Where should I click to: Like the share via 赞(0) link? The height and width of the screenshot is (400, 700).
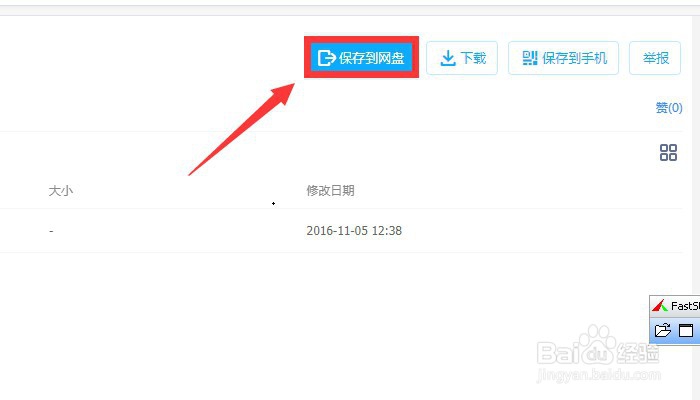tap(669, 108)
